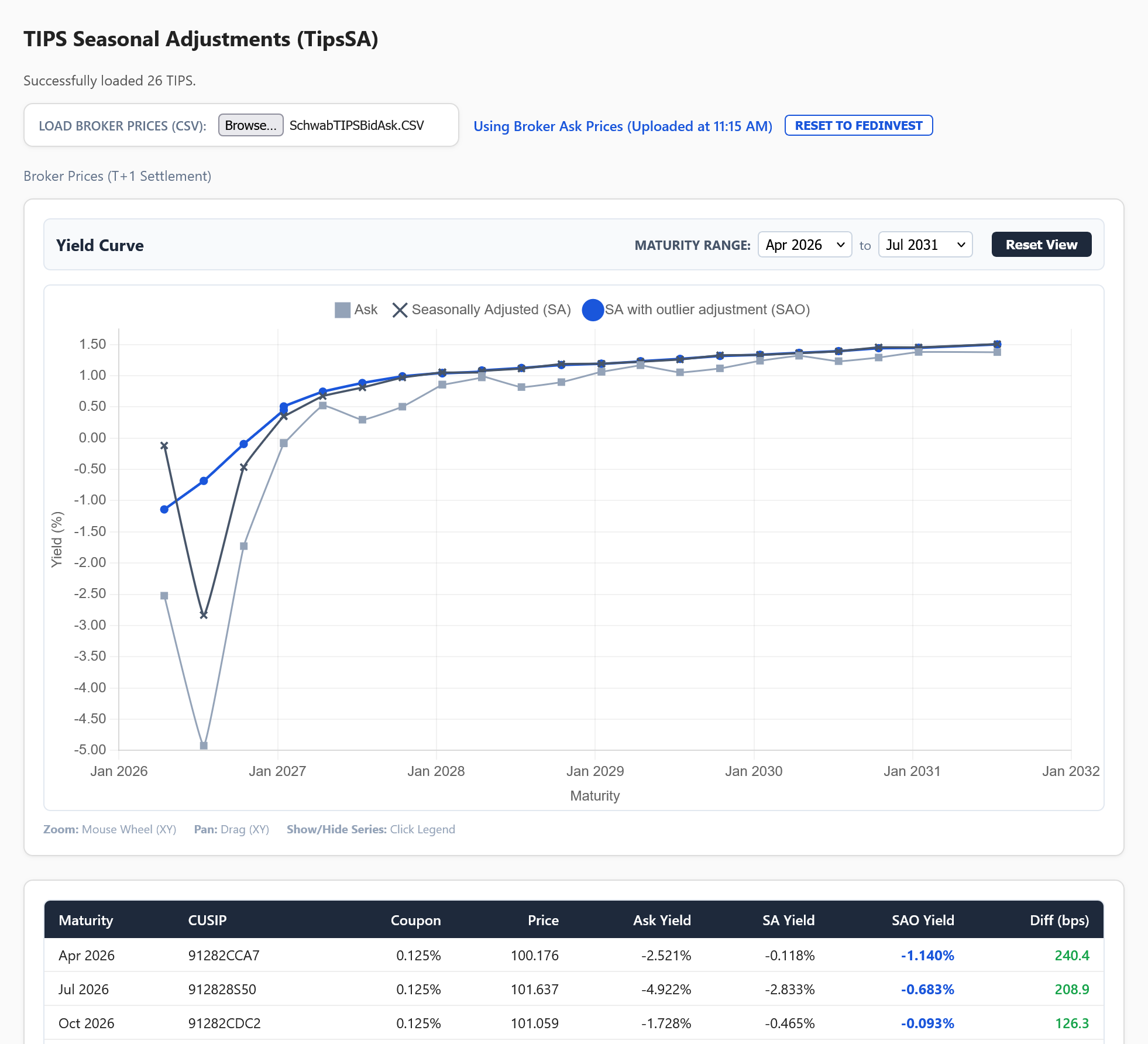The image size is (1148, 1044).
Task: Click the Apr 2026 blue SAO data point
Action: (x=164, y=509)
